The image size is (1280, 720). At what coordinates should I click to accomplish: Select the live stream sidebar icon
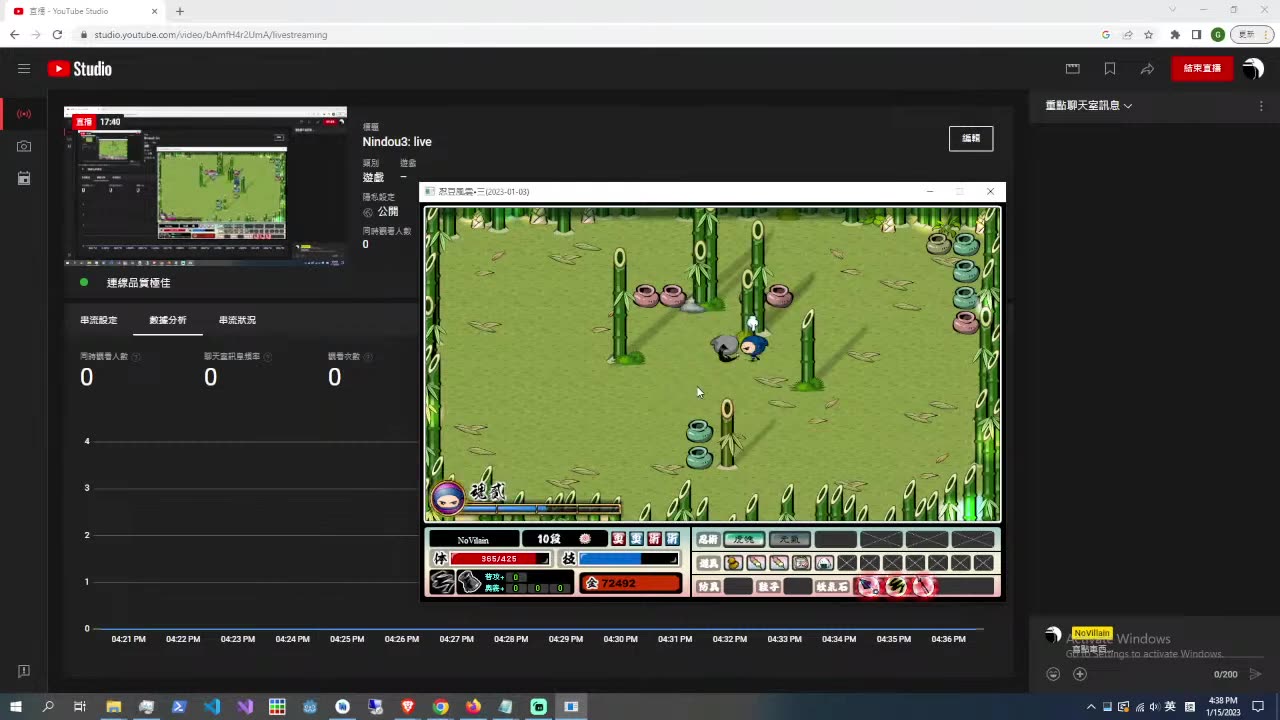(x=24, y=114)
